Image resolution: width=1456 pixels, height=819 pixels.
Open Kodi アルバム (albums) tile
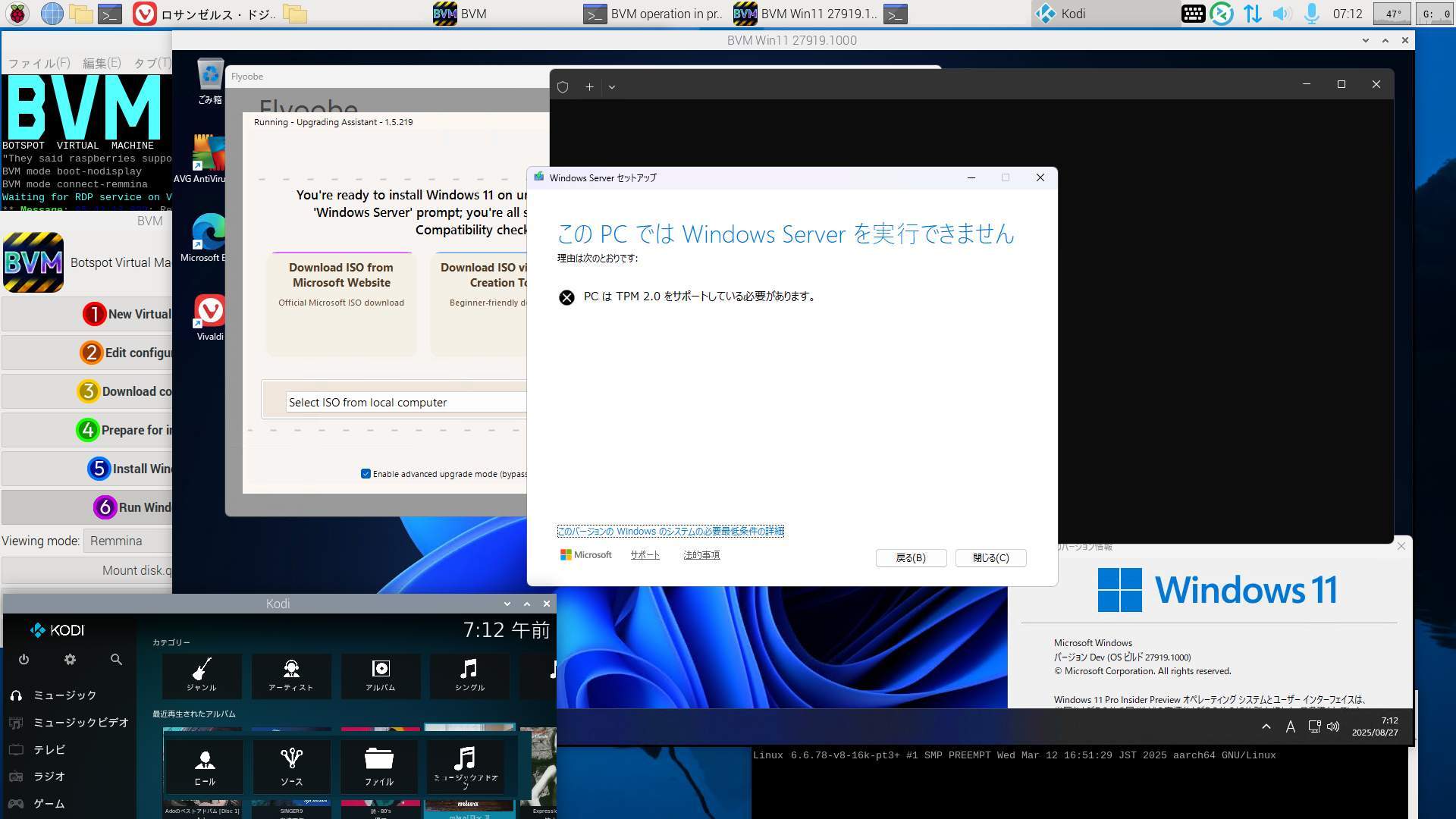tap(380, 675)
